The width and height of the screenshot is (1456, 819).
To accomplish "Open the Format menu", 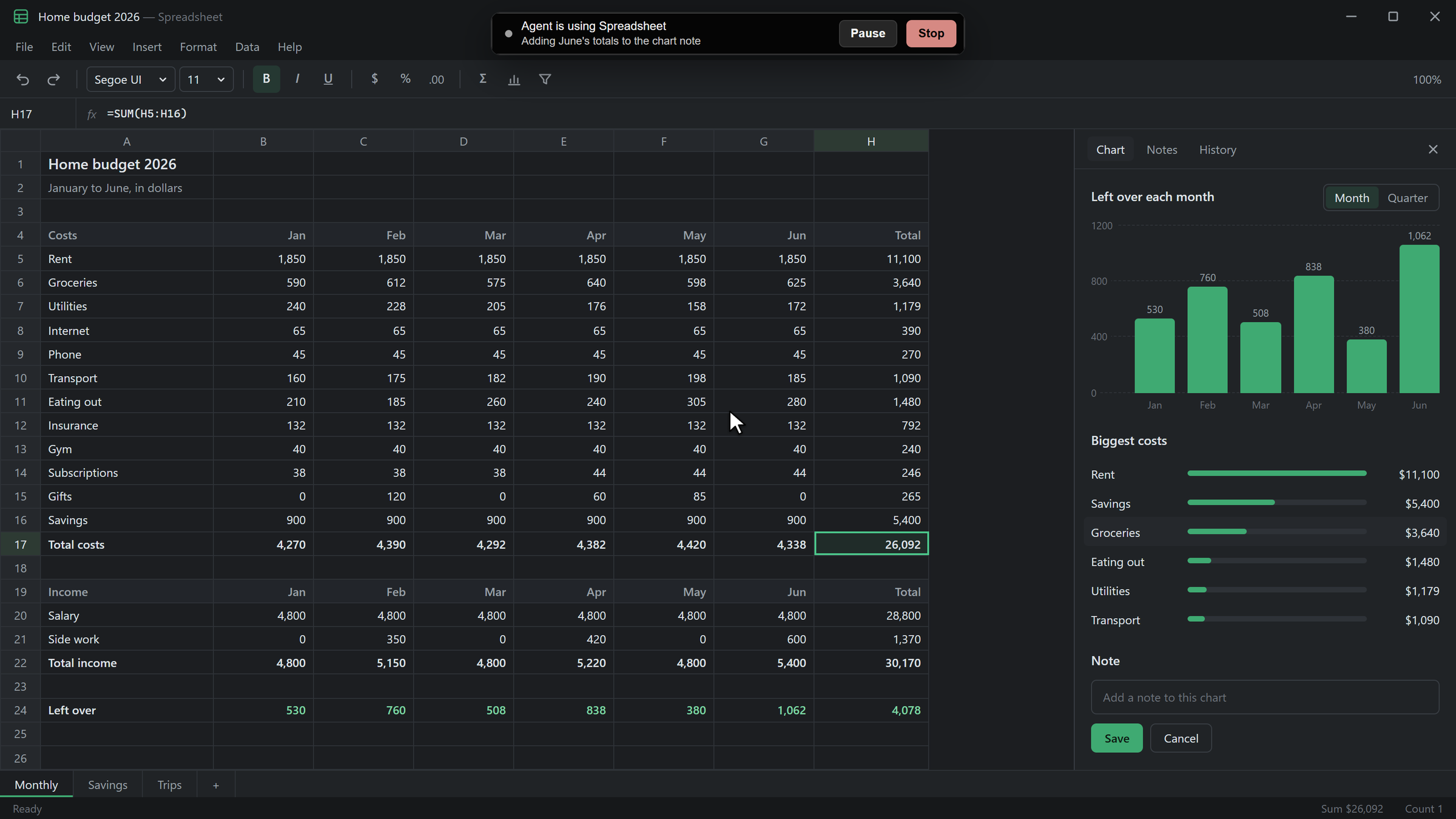I will 198,47.
